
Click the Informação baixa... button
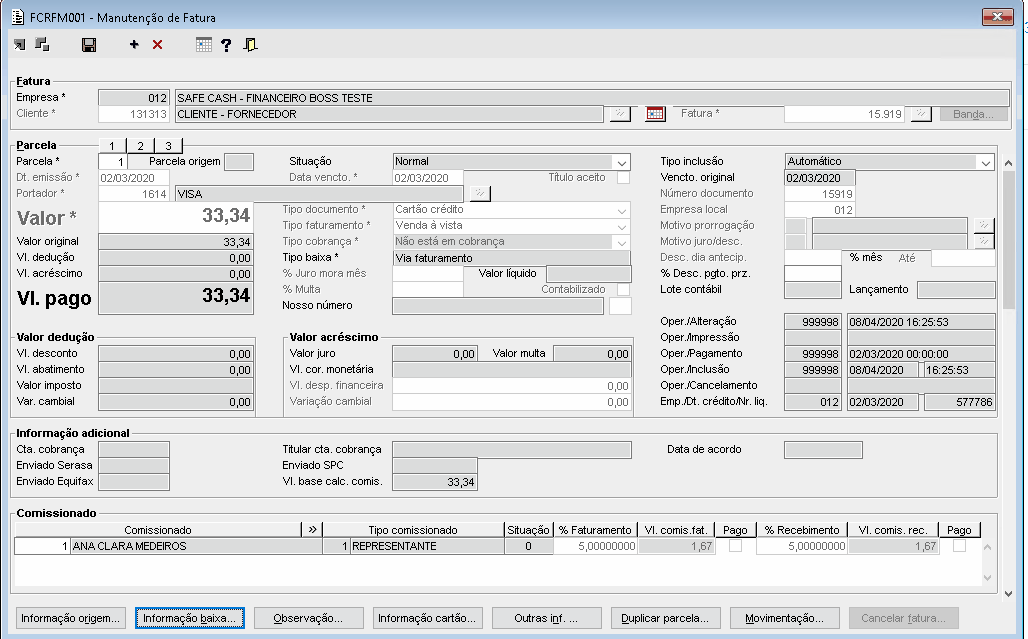190,618
